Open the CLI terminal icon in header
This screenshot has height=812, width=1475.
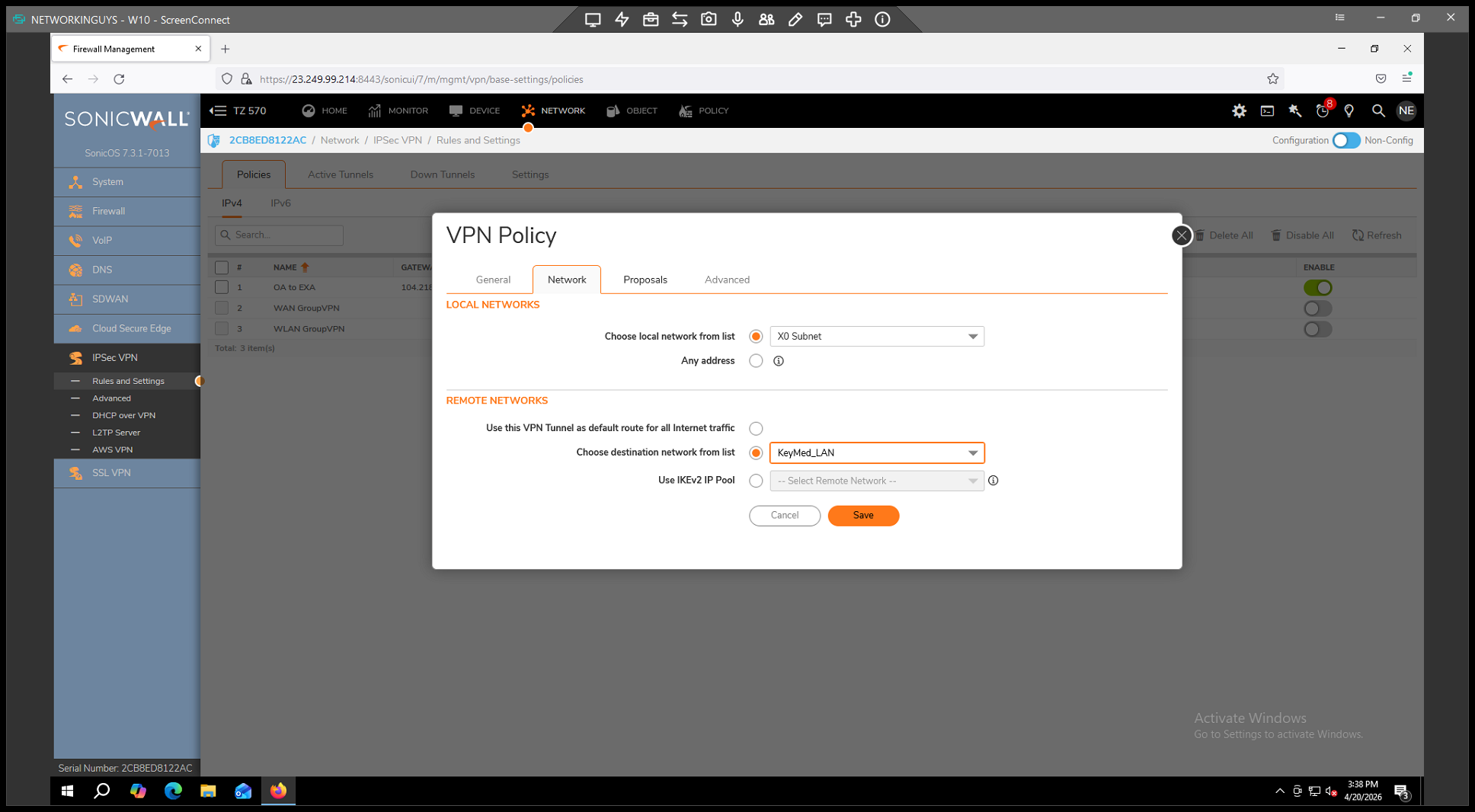click(1267, 111)
